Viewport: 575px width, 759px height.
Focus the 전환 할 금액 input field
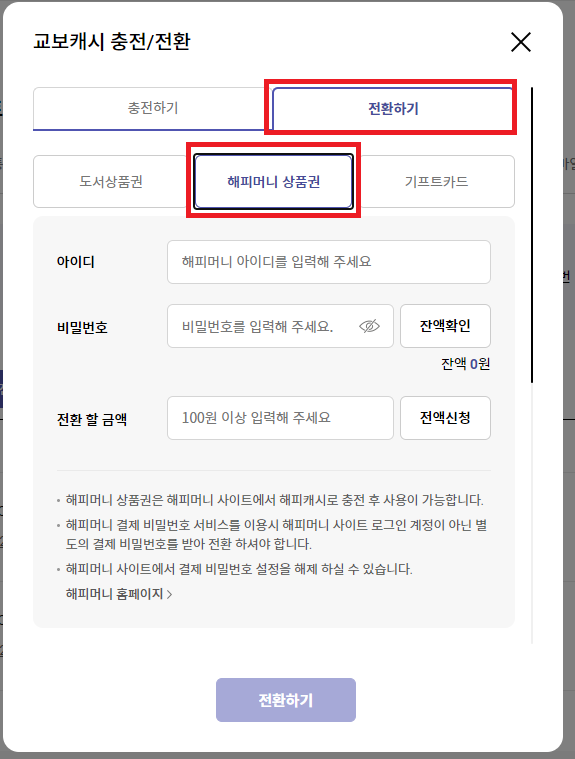(280, 418)
